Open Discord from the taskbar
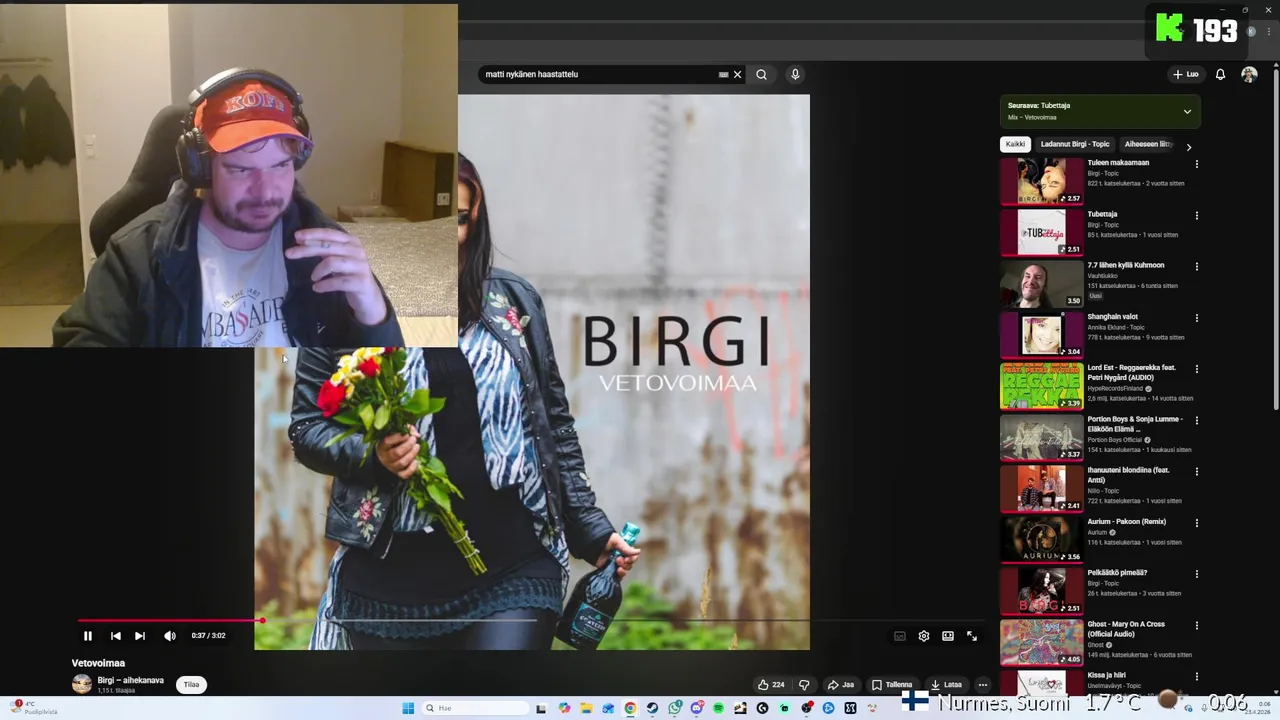The height and width of the screenshot is (720, 1280). [x=697, y=708]
